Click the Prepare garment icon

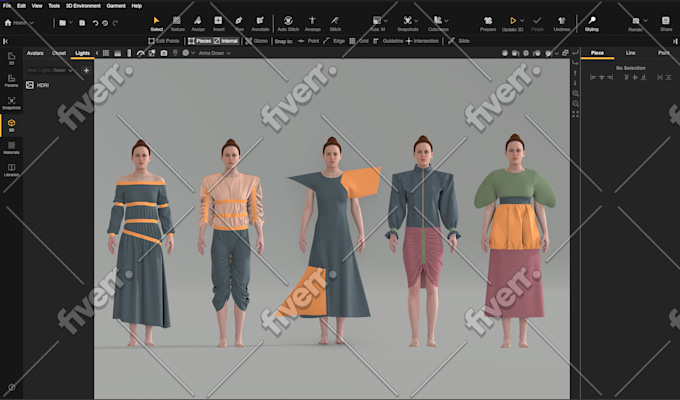point(488,23)
